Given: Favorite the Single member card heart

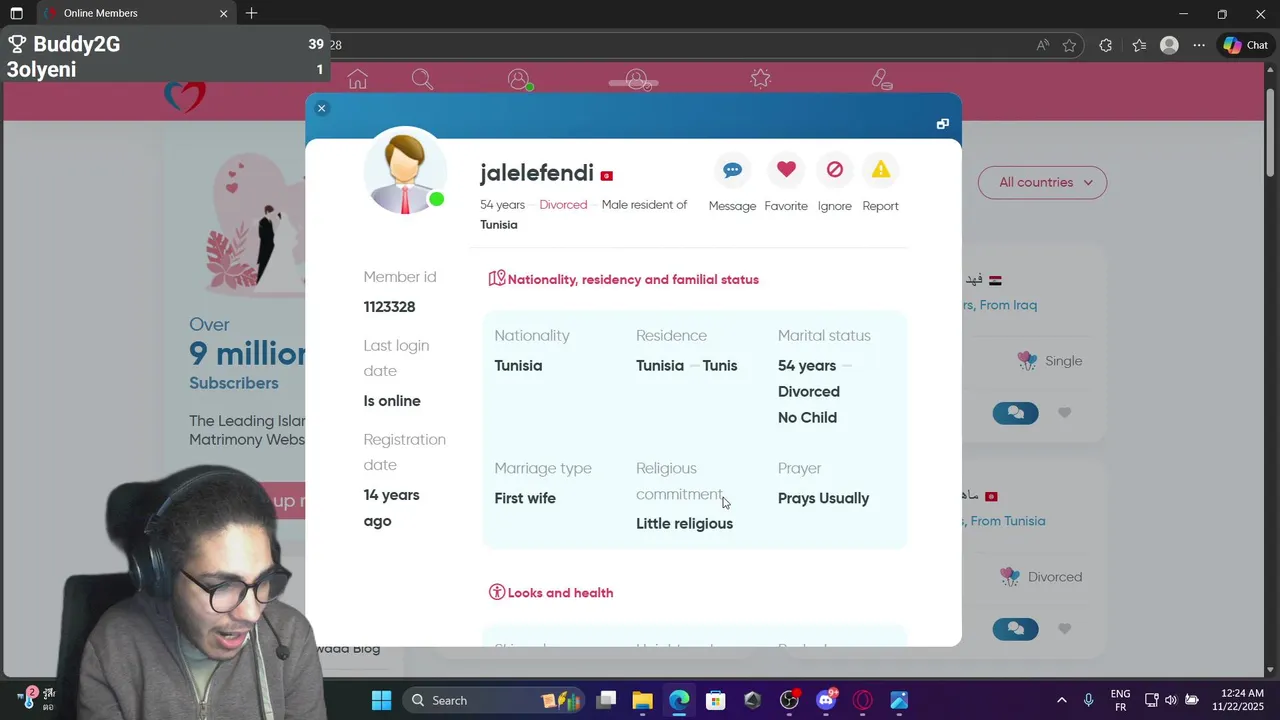Looking at the screenshot, I should (x=1064, y=413).
